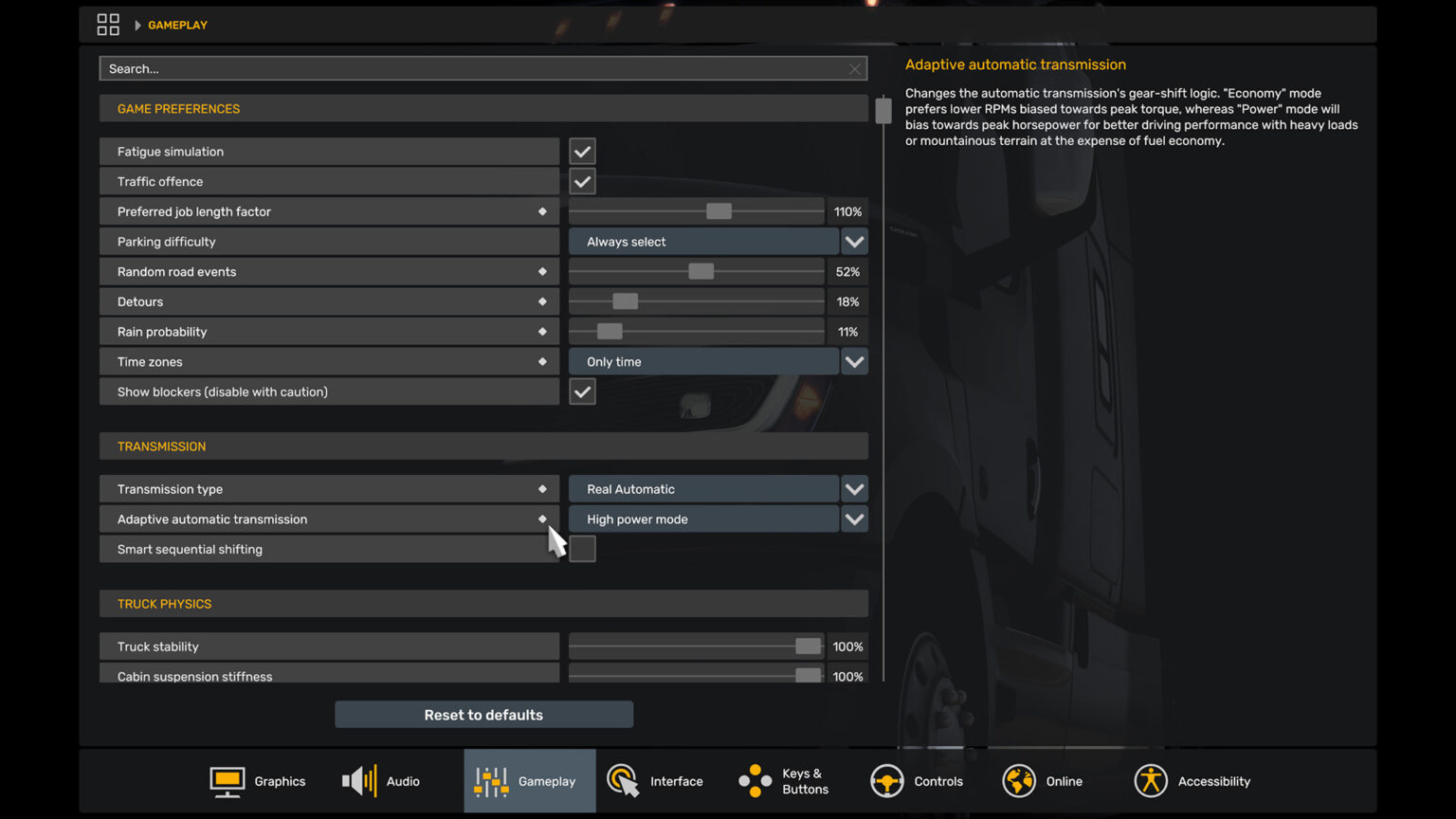
Task: Open the Graphics settings via monitor icon
Action: pyautogui.click(x=227, y=780)
